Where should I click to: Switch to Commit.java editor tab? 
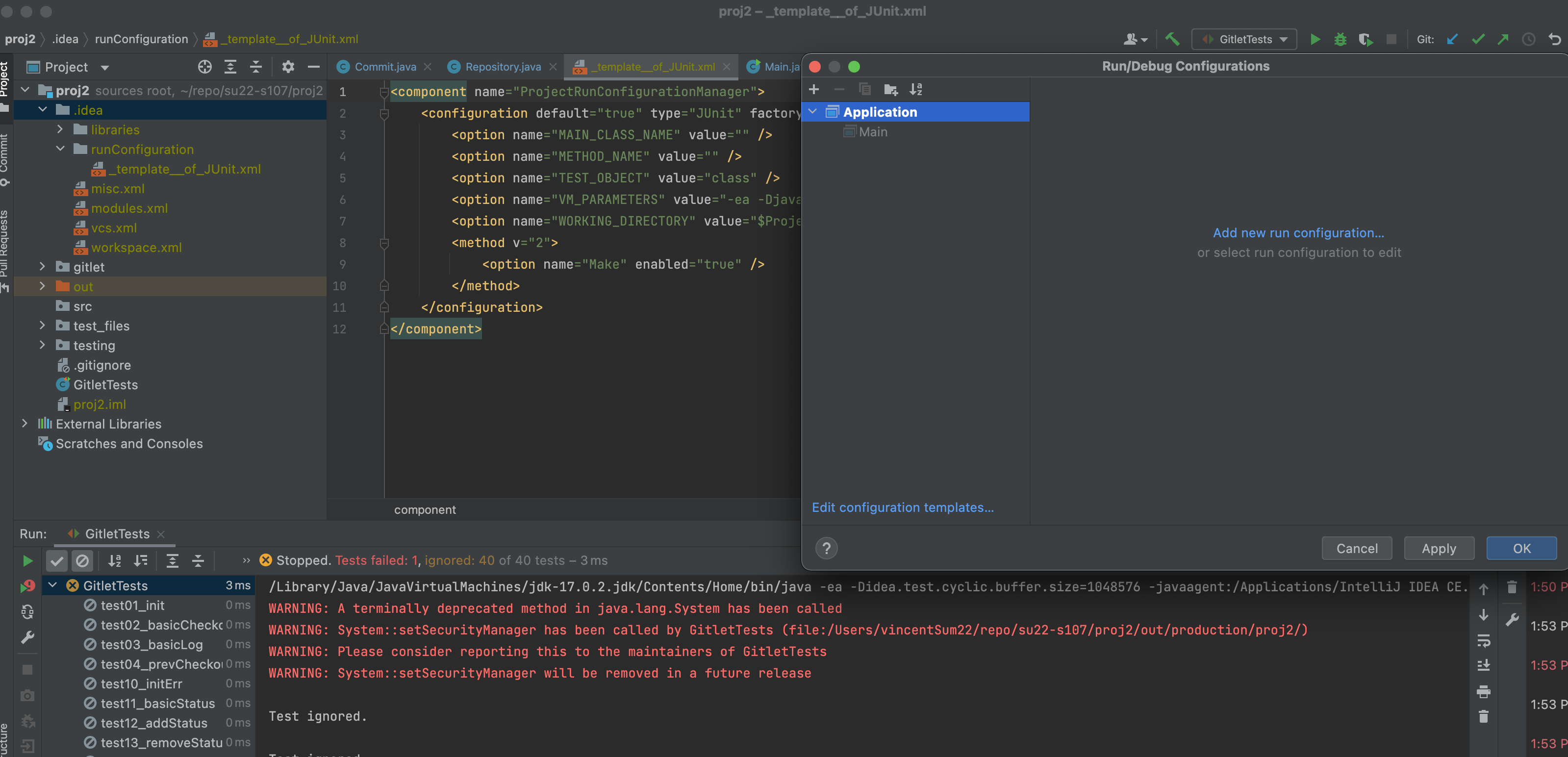385,67
